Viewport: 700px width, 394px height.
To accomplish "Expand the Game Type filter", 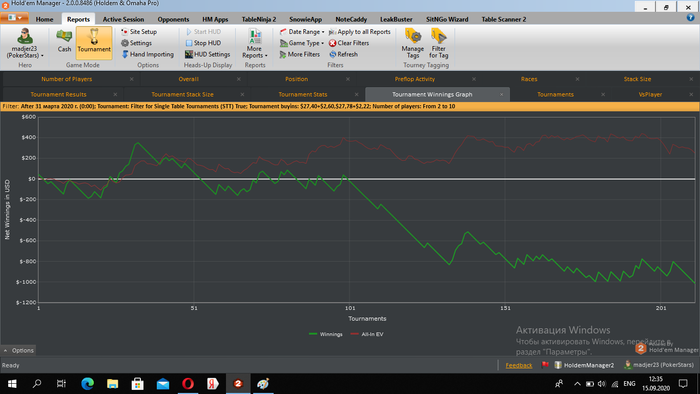I will tap(302, 43).
